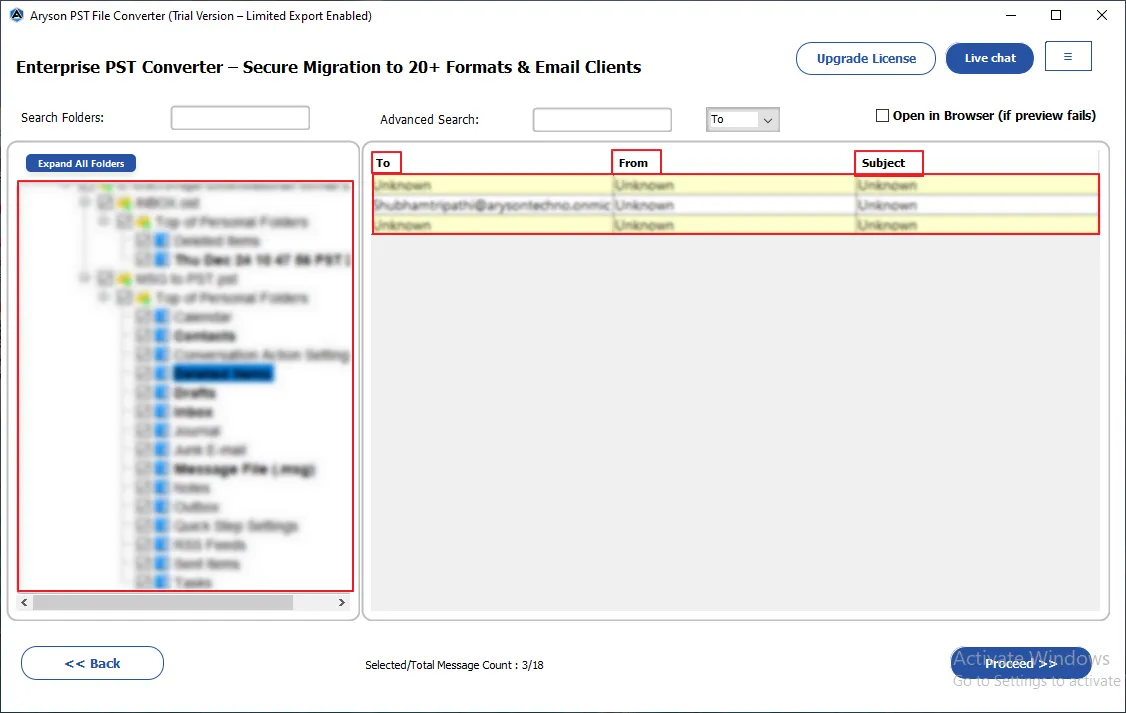
Task: Uncheck the Calendar folder checkbox
Action: [143, 317]
